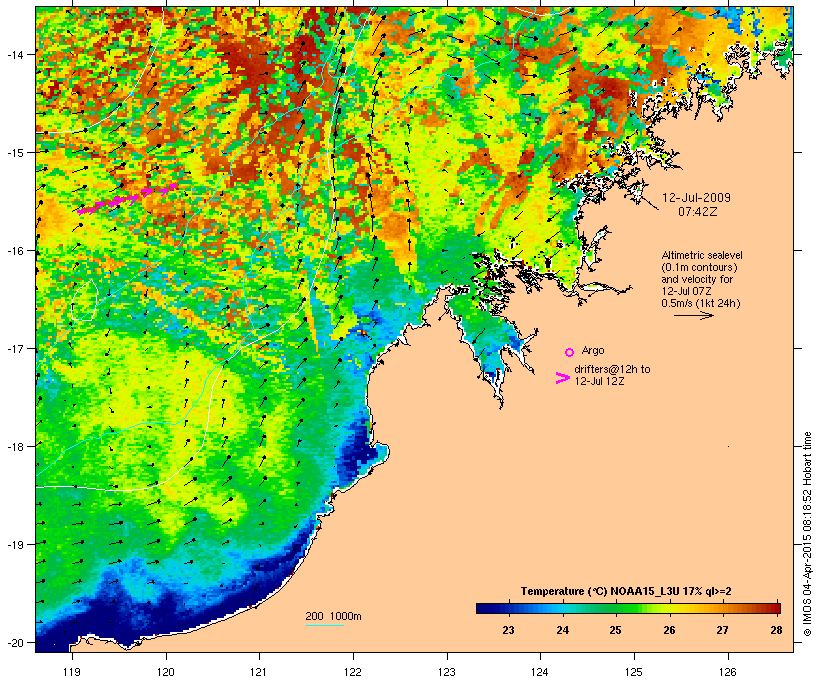Viewport: 820px width, 680px height.
Task: Click the latitude axis label -20
Action: point(14,642)
